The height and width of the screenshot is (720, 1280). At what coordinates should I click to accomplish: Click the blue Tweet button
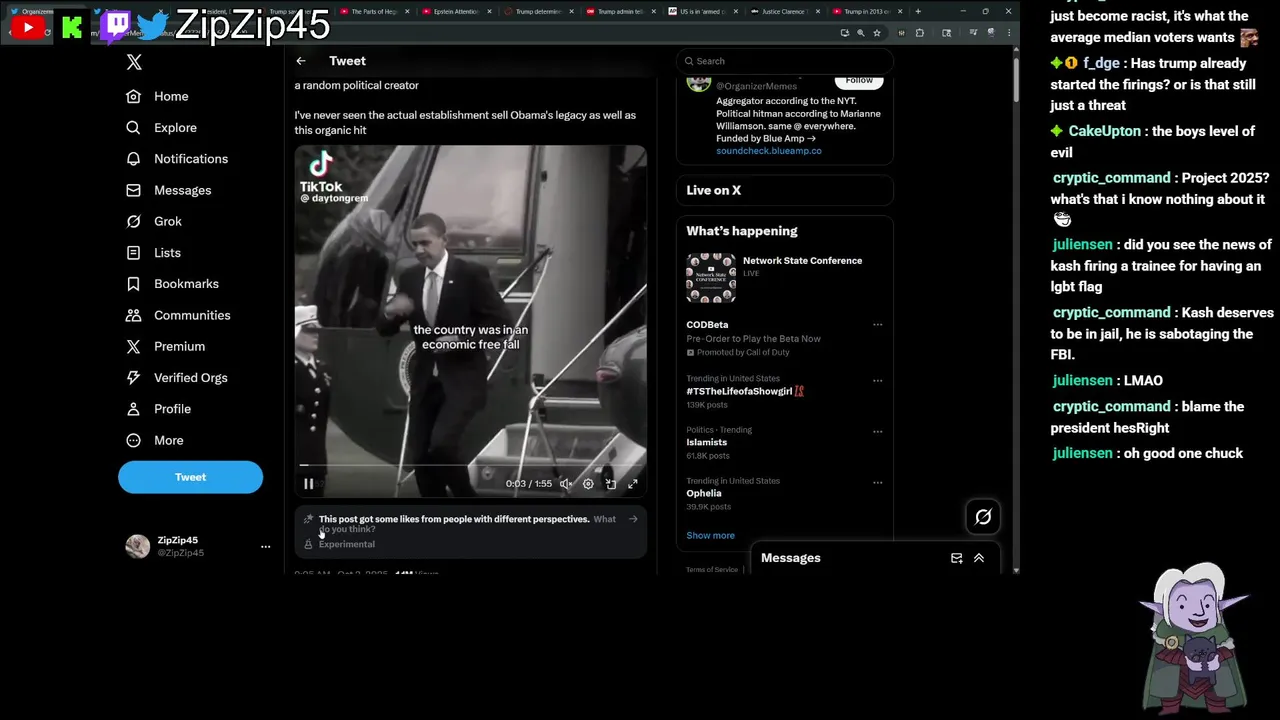(190, 477)
